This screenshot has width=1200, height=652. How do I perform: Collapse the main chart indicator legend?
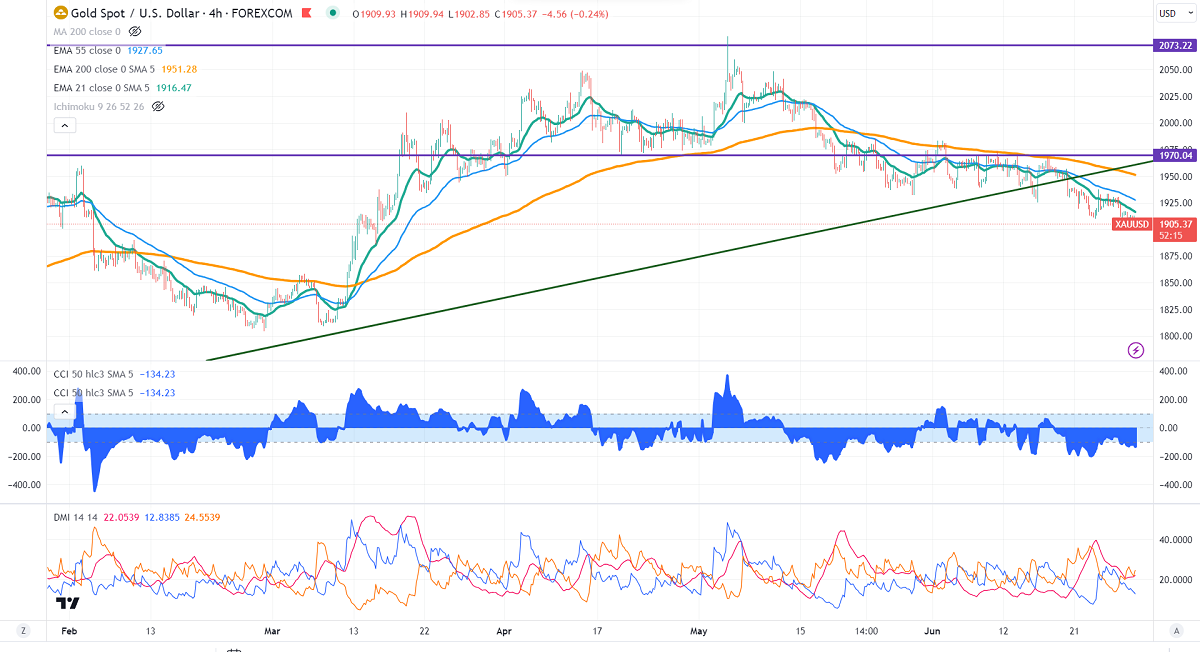(64, 125)
